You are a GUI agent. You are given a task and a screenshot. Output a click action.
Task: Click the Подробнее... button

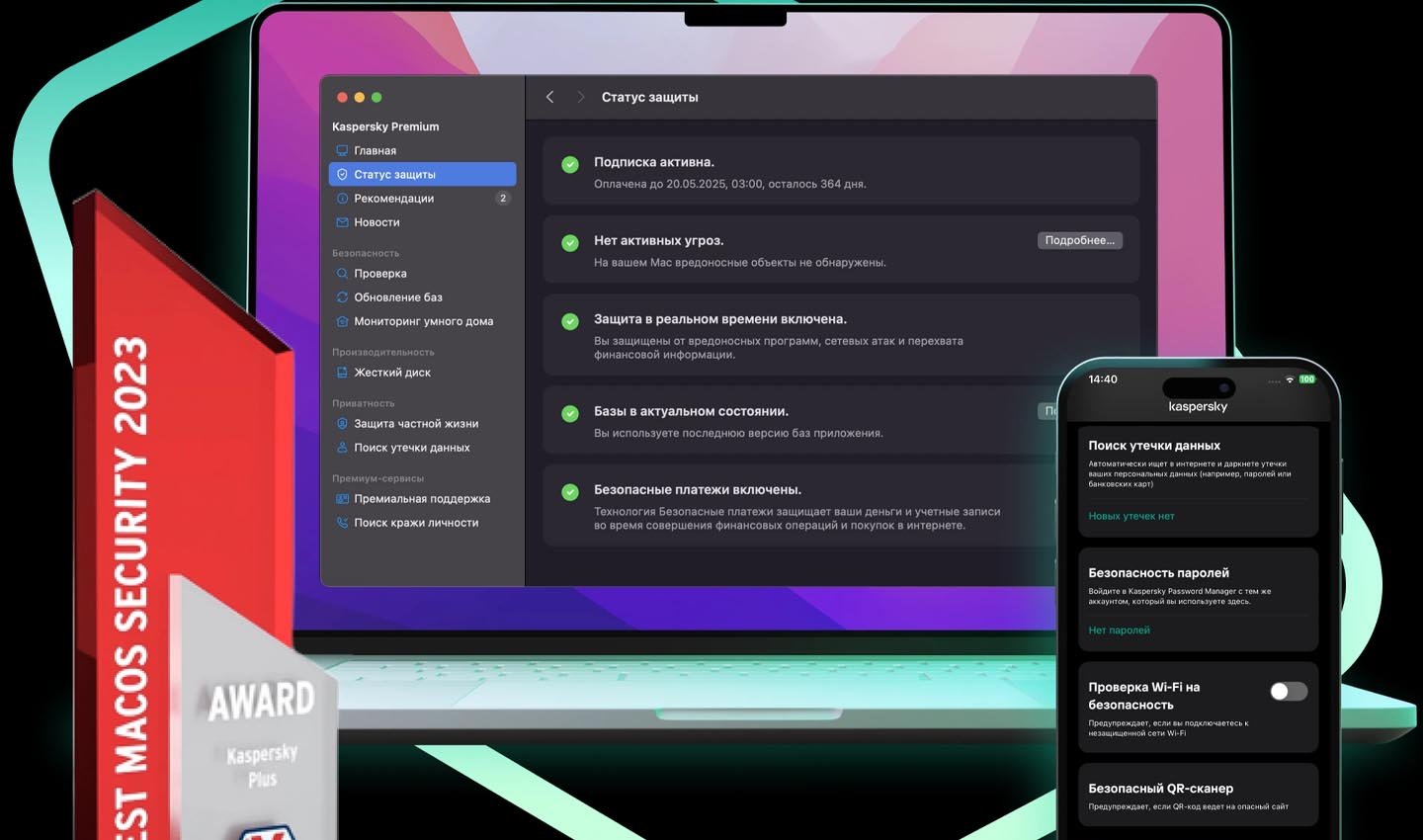click(x=1080, y=240)
